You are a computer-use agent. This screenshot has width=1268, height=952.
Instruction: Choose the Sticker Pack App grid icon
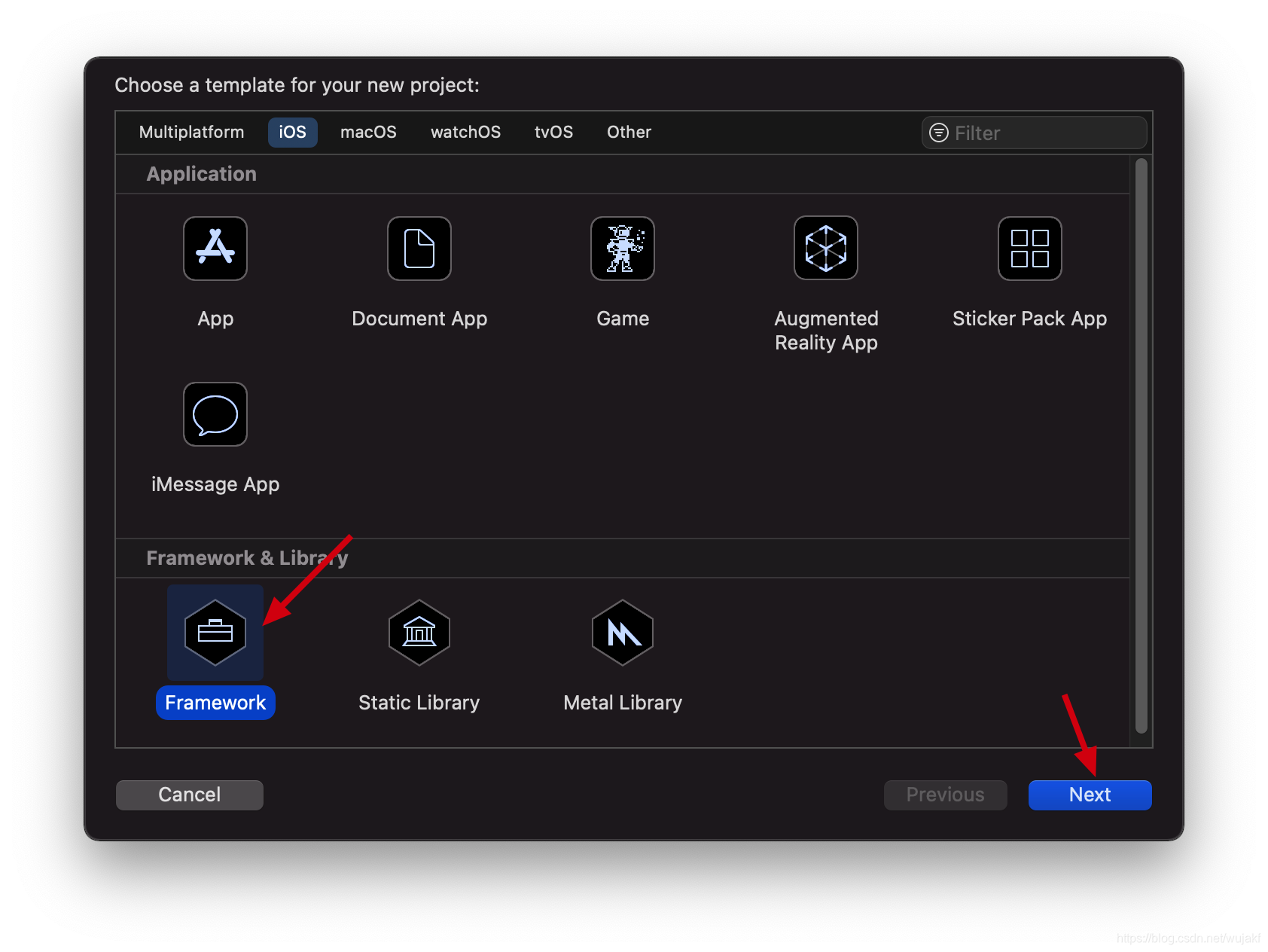coord(1030,249)
